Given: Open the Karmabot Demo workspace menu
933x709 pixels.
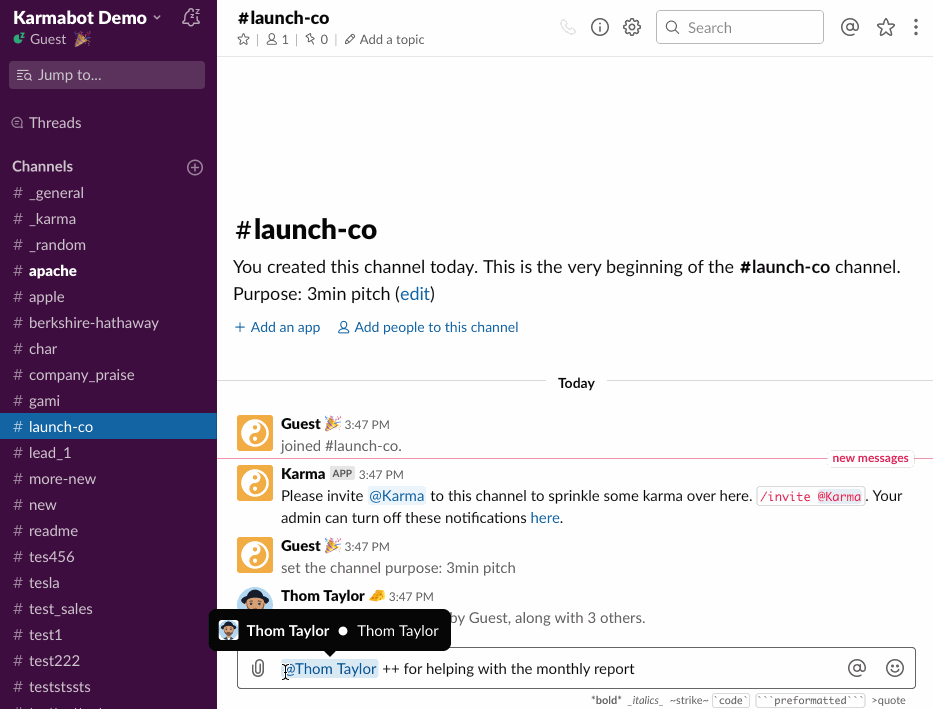Looking at the screenshot, I should (86, 17).
